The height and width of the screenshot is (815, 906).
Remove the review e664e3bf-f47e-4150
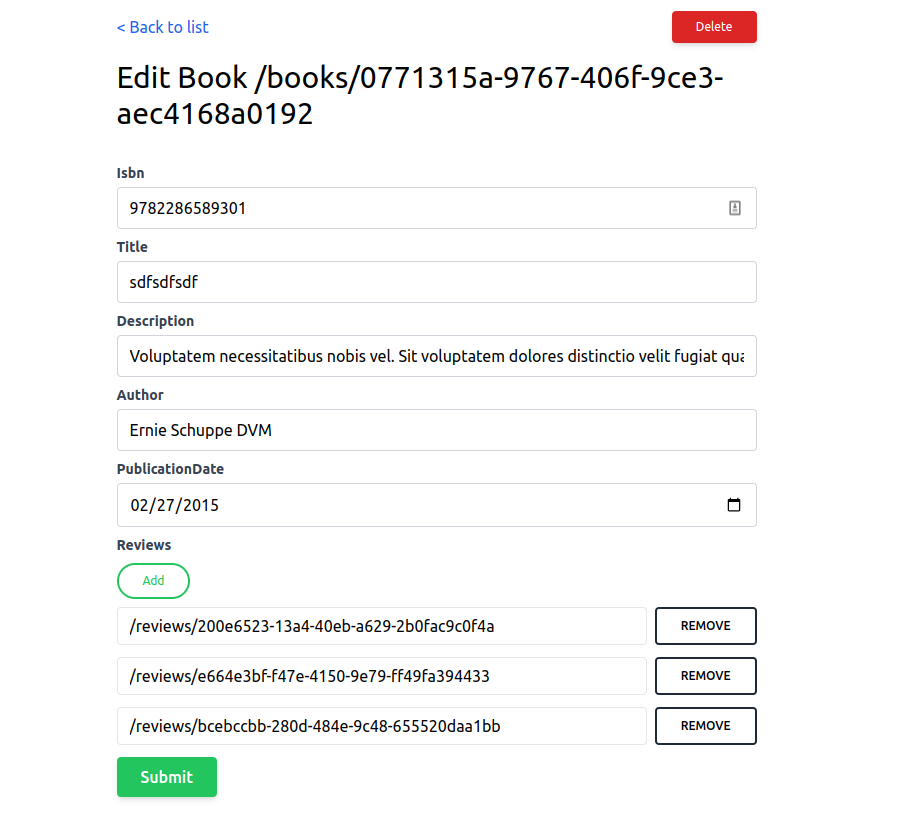tap(705, 676)
